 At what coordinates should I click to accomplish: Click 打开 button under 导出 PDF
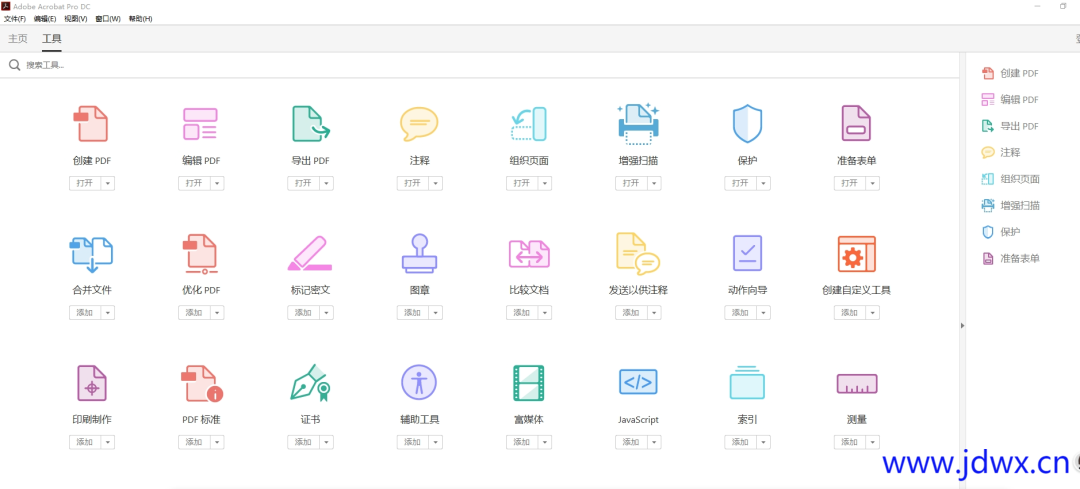303,183
